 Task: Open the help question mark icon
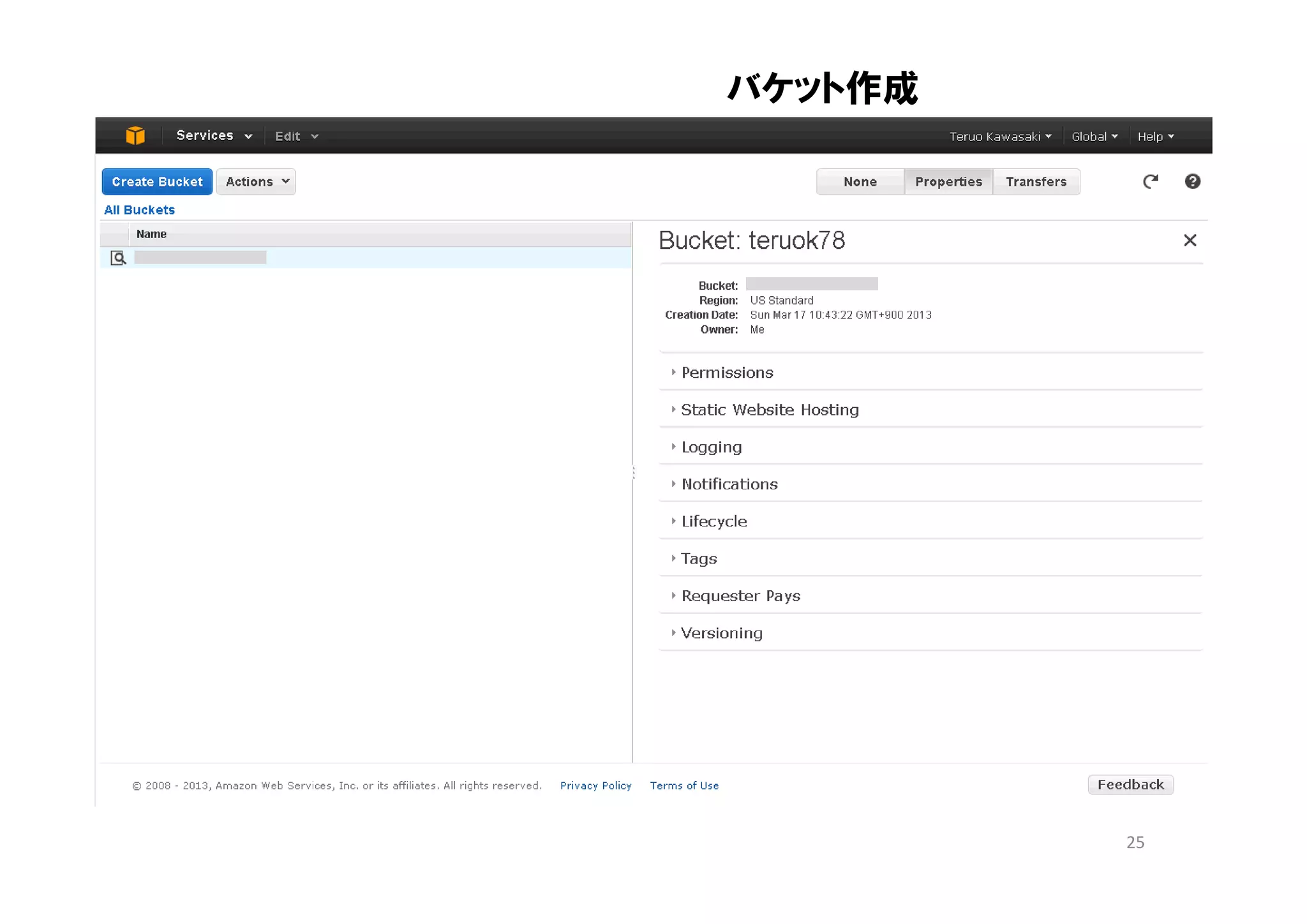(1192, 182)
